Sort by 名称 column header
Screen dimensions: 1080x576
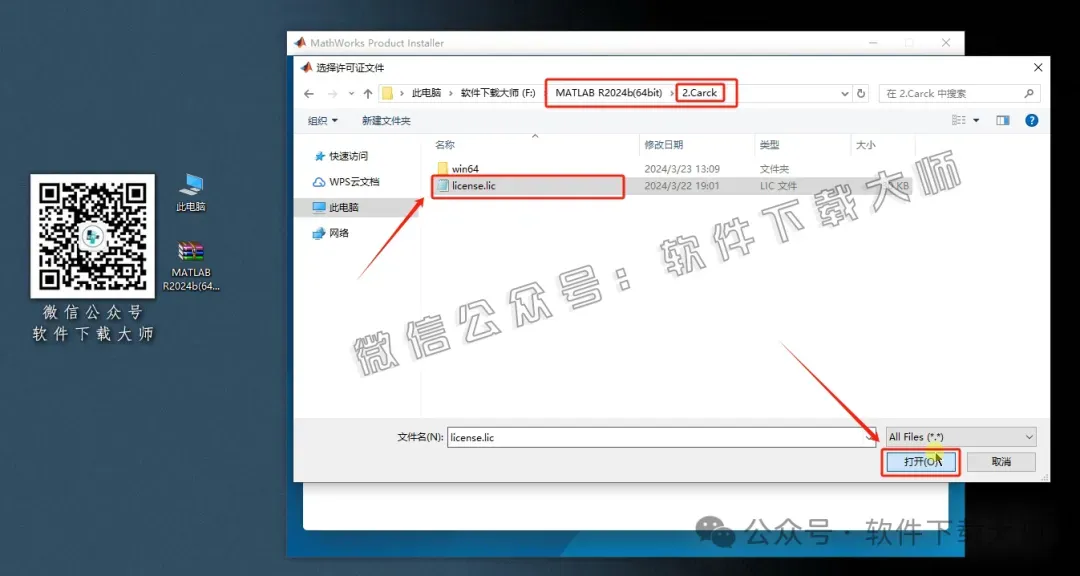pos(445,145)
